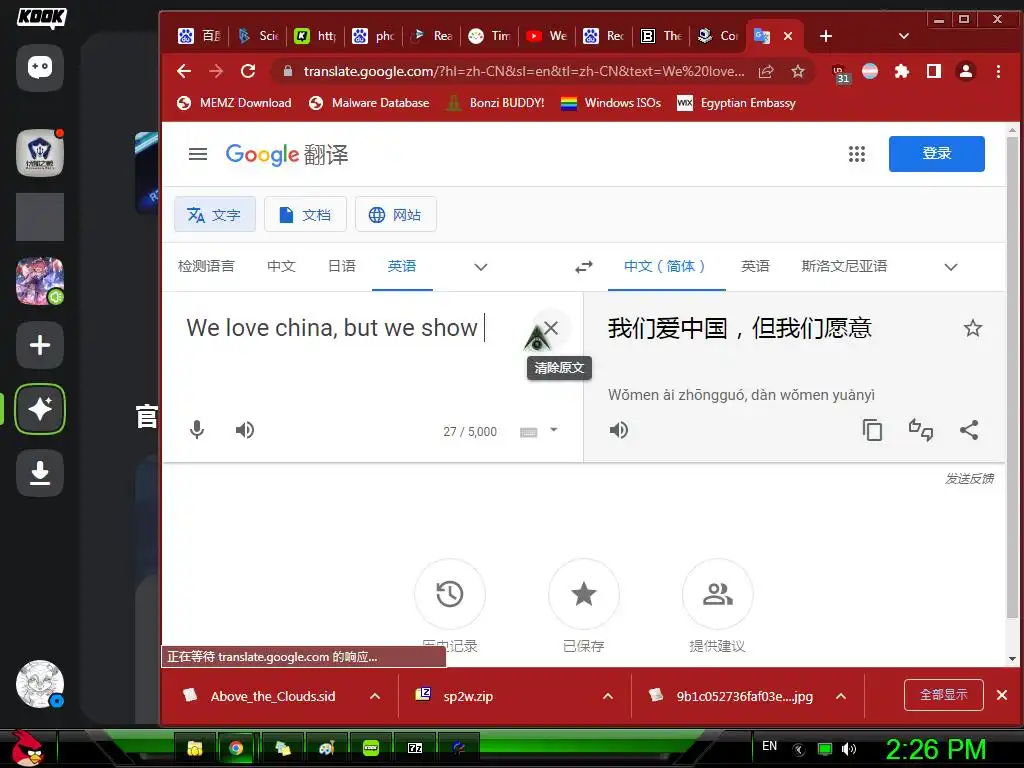This screenshot has height=768, width=1024.
Task: Open Chrome profile avatar
Action: coord(966,71)
